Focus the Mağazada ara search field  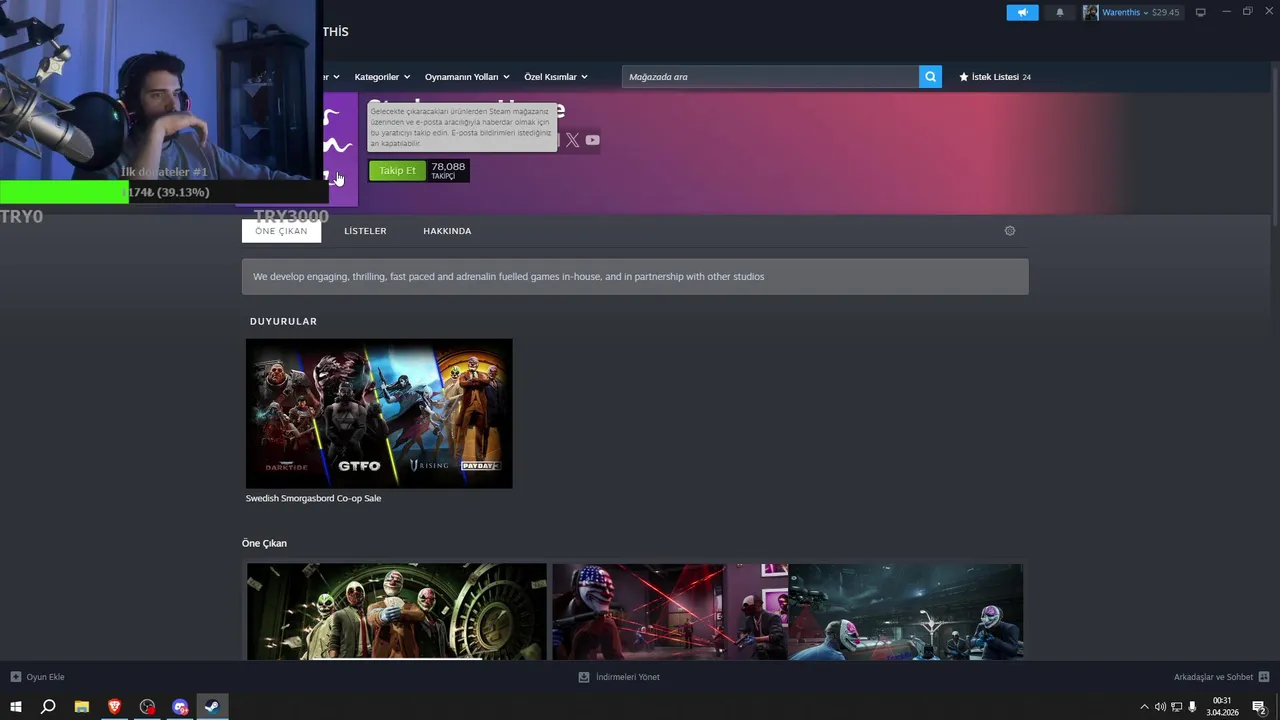770,77
